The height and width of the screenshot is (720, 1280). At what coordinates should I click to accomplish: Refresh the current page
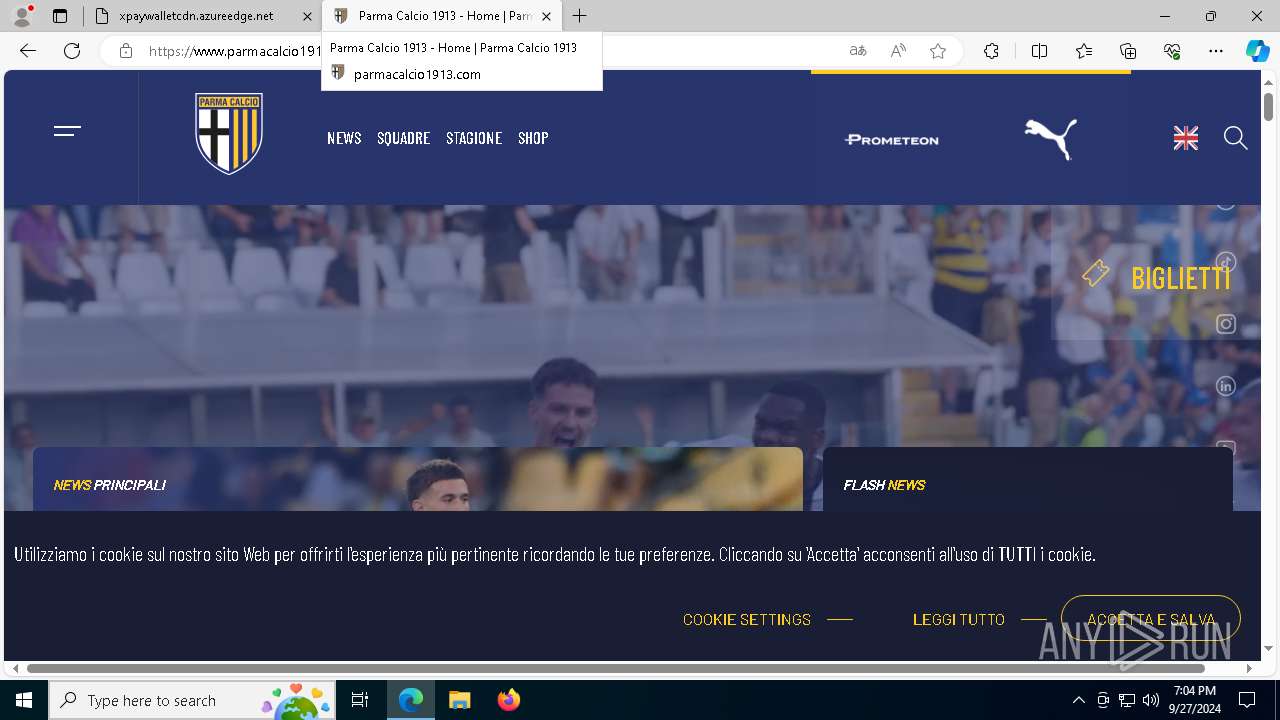(x=72, y=51)
